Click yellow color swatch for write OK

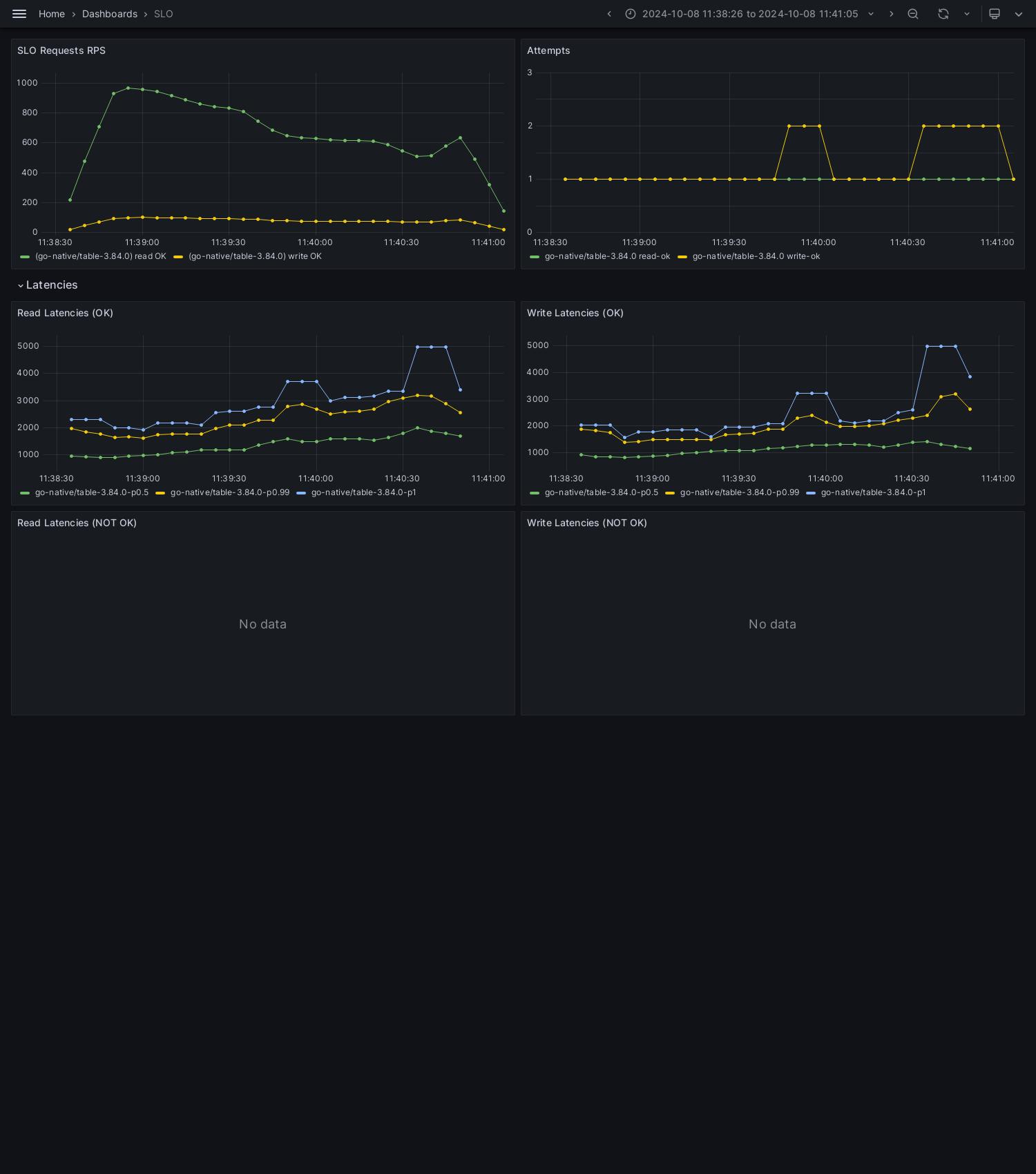tap(178, 257)
